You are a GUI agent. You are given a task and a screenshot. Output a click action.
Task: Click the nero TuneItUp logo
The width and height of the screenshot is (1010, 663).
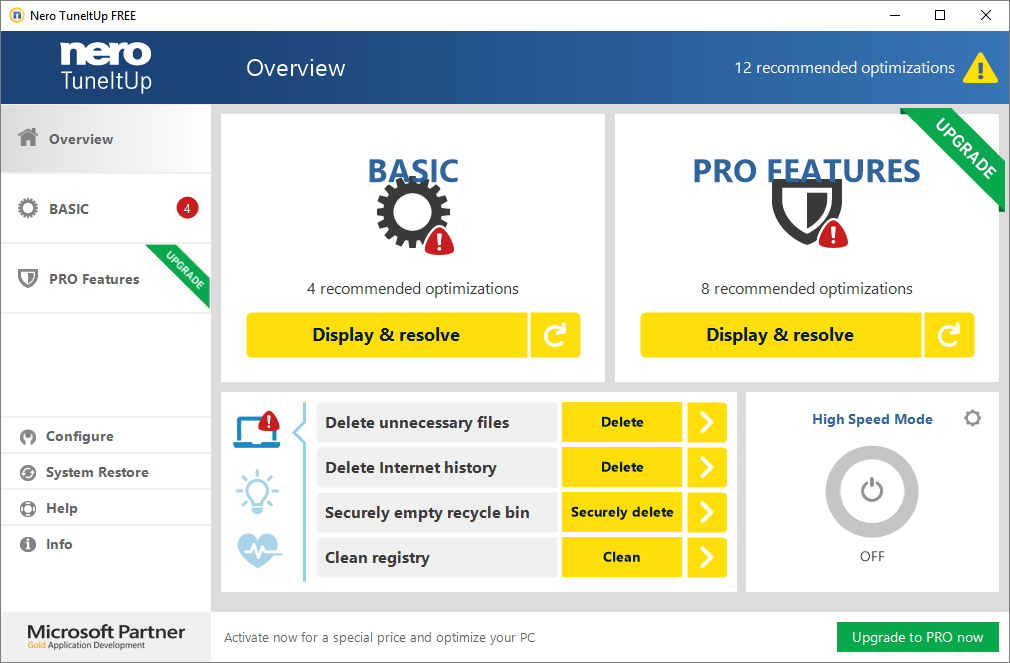coord(106,67)
